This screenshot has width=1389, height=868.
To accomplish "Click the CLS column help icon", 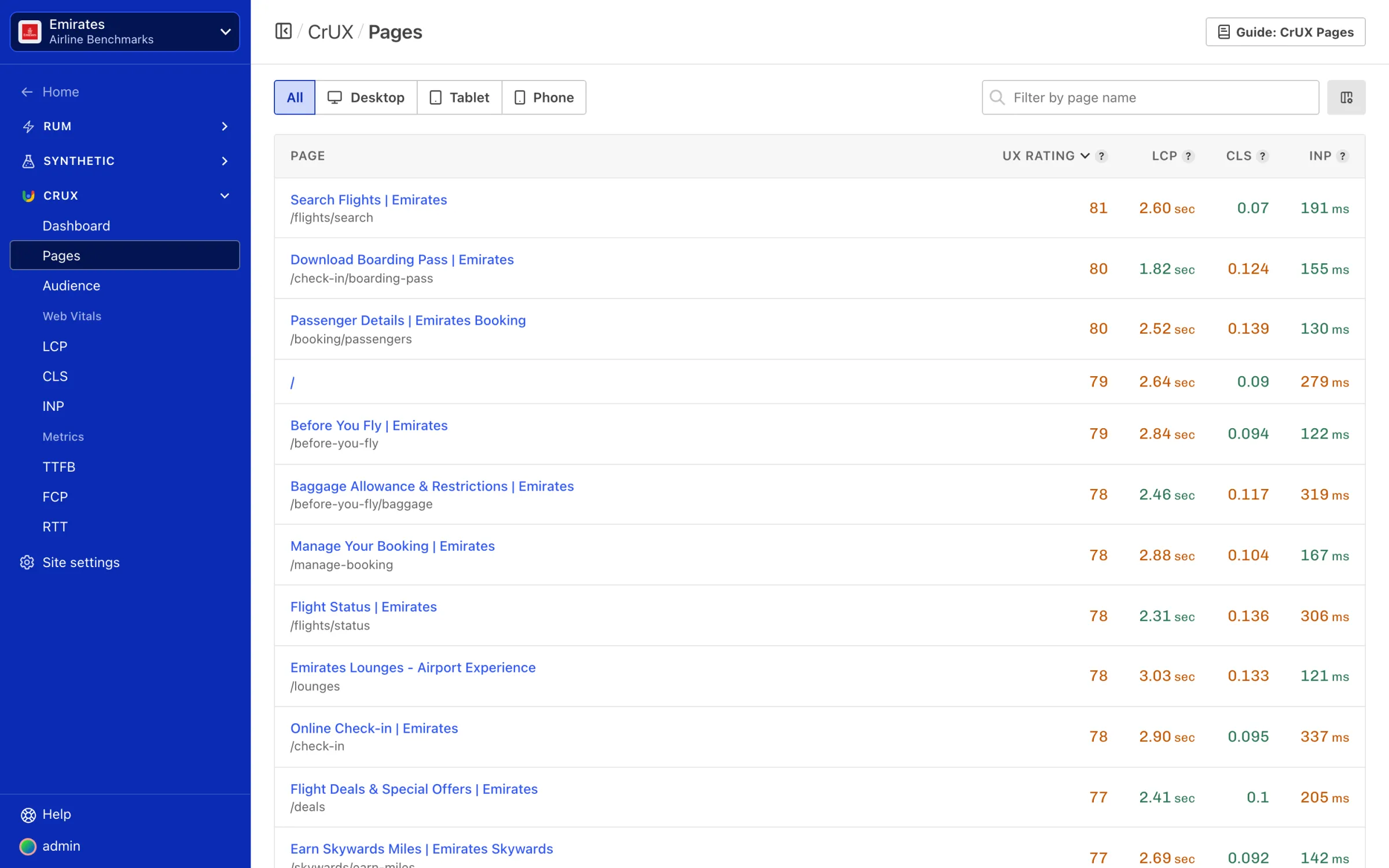I will [x=1263, y=156].
